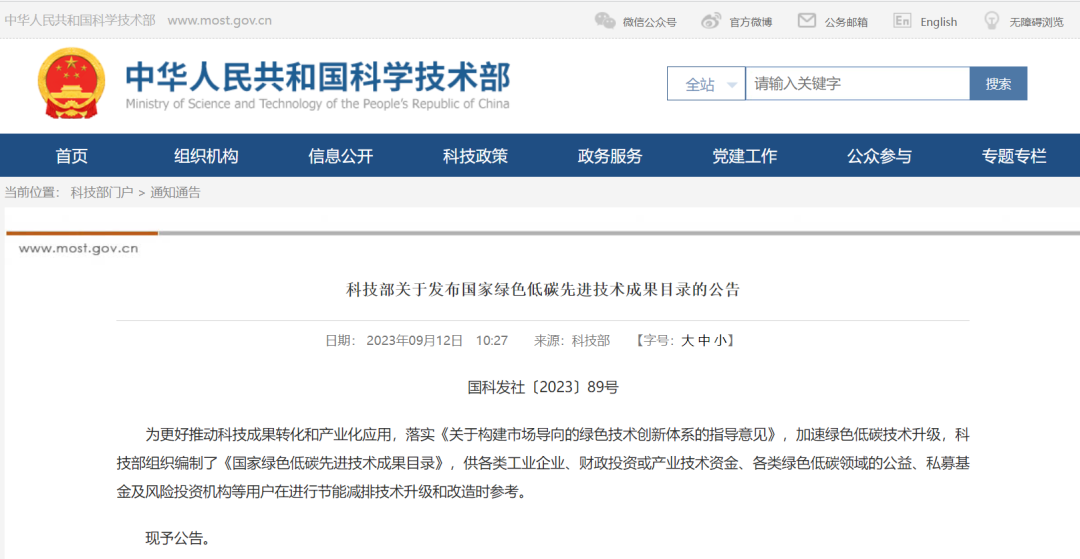The height and width of the screenshot is (559, 1080).
Task: Open the 官方微博 link
Action: [x=751, y=22]
